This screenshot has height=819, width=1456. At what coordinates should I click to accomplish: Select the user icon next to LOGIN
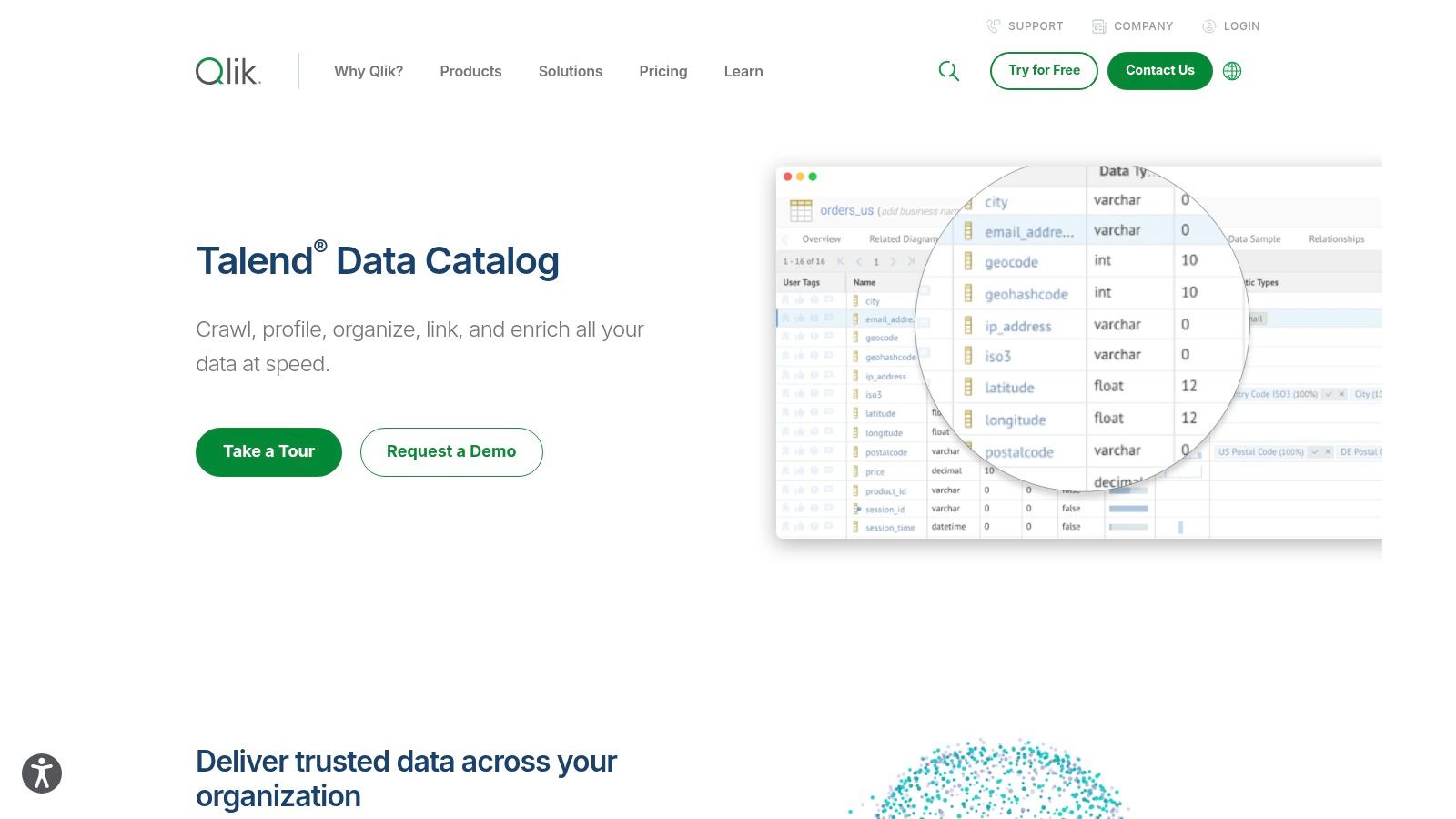pos(1209,25)
